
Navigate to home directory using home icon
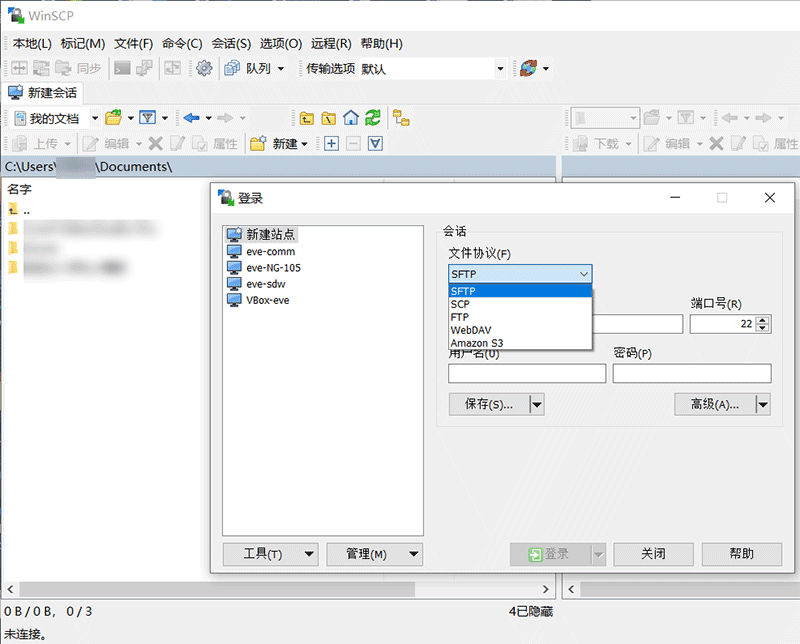click(350, 117)
